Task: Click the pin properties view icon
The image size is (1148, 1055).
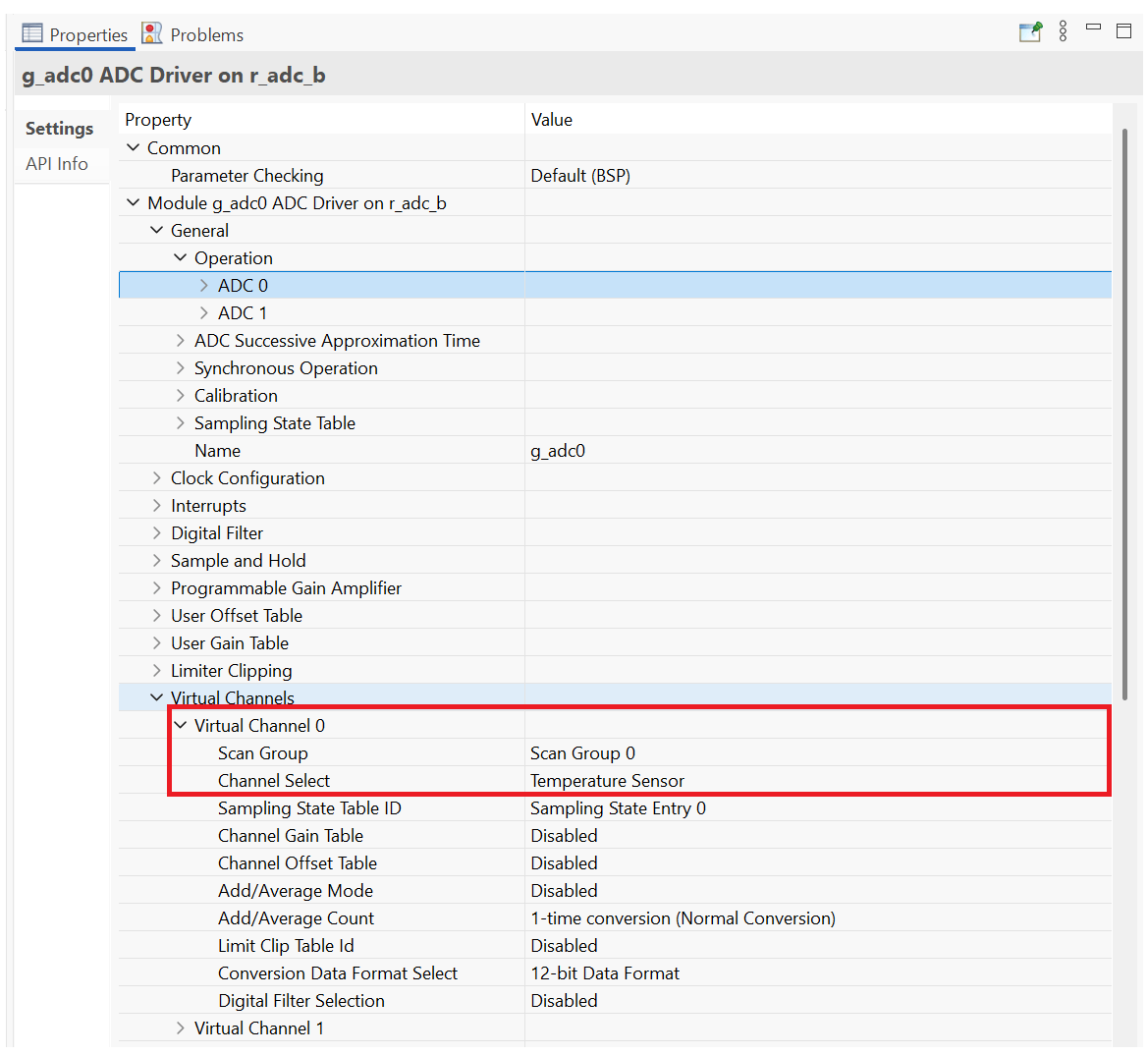Action: pyautogui.click(x=1030, y=32)
